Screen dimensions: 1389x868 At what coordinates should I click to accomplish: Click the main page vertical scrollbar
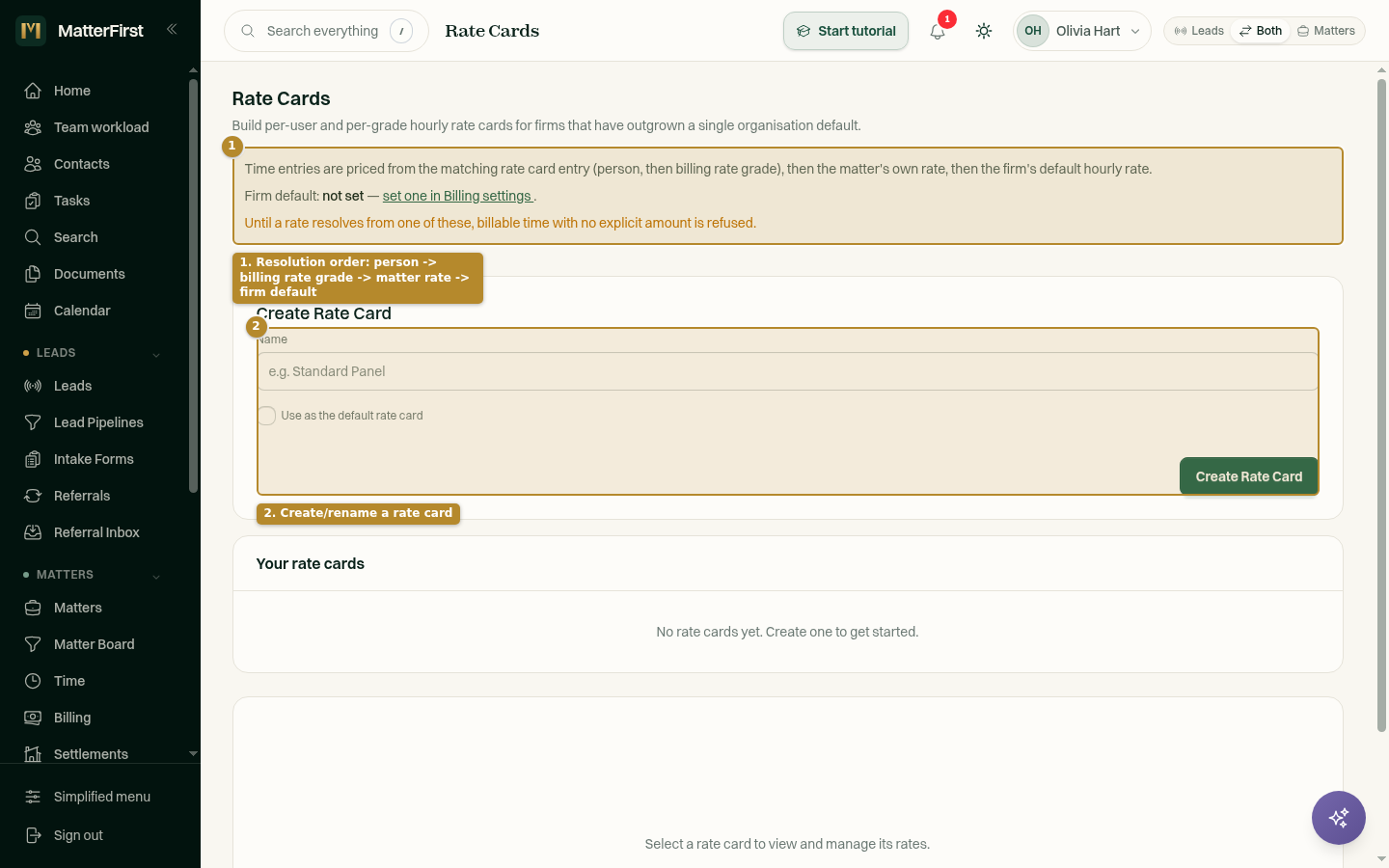point(1381,405)
